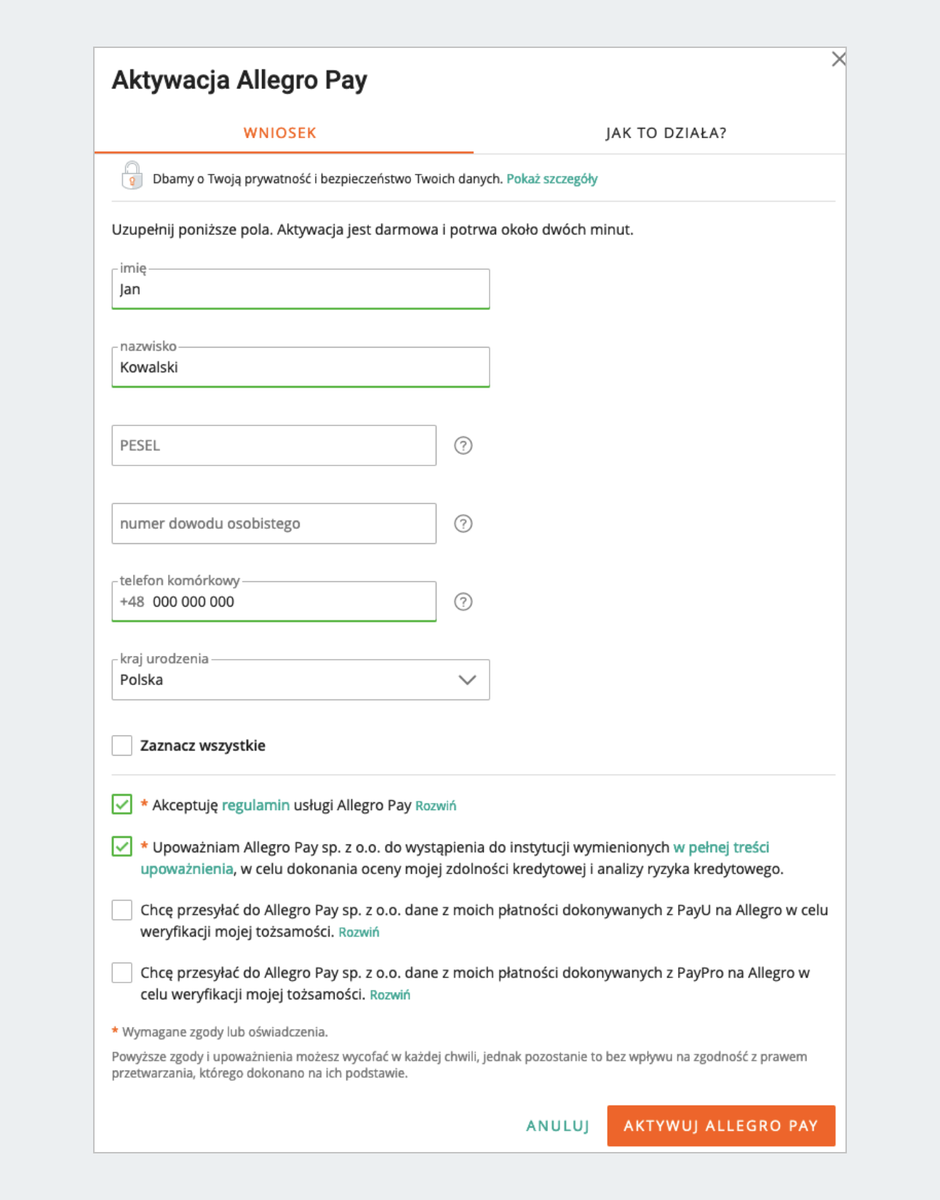Uncheck the credit assessment authorization checkbox
The image size is (940, 1200).
coord(122,847)
